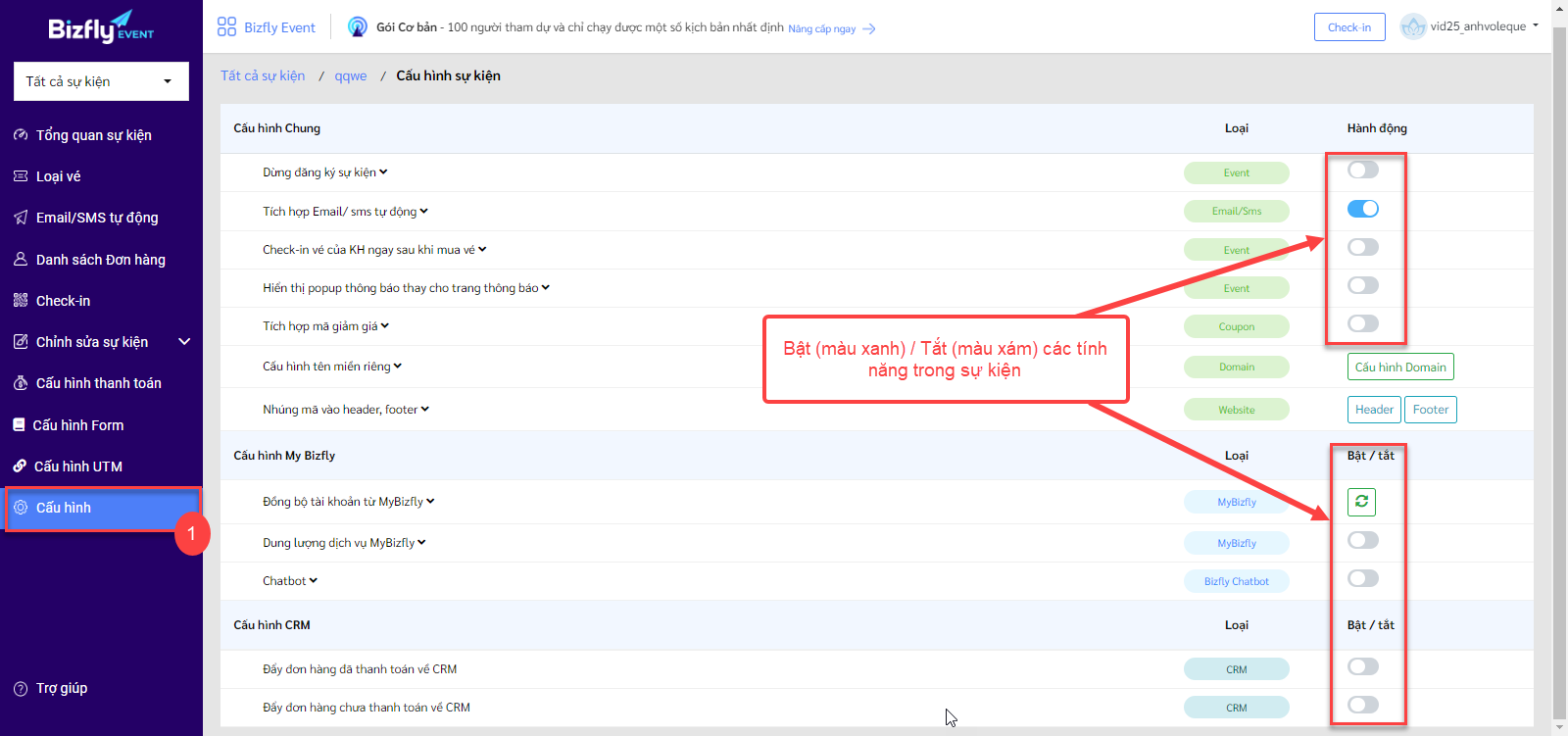Click the page vertical scrollbar
Image resolution: width=1568 pixels, height=736 pixels.
tap(1559, 372)
